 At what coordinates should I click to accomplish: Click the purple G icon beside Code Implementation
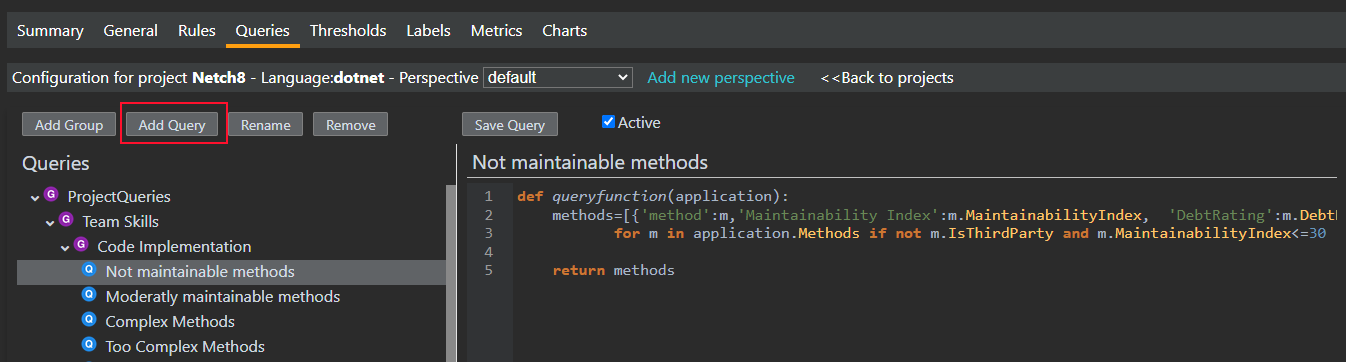(82, 245)
